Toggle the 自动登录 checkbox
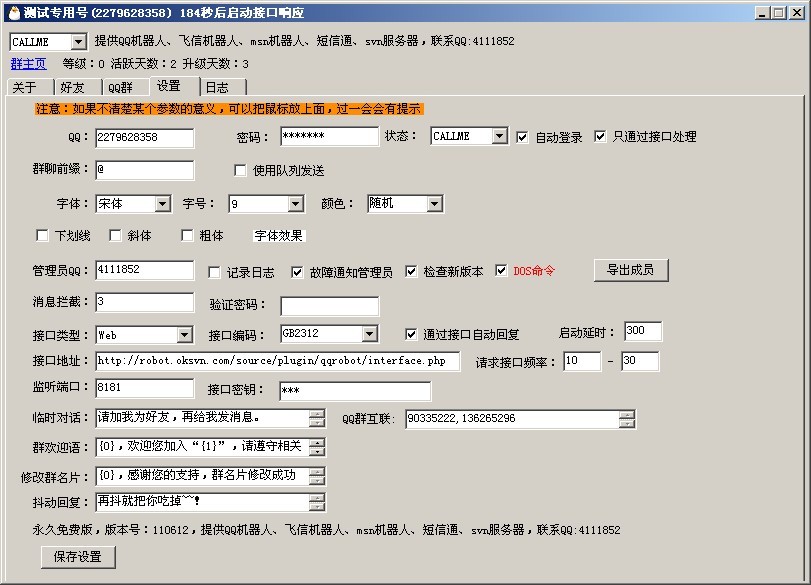 click(x=522, y=137)
